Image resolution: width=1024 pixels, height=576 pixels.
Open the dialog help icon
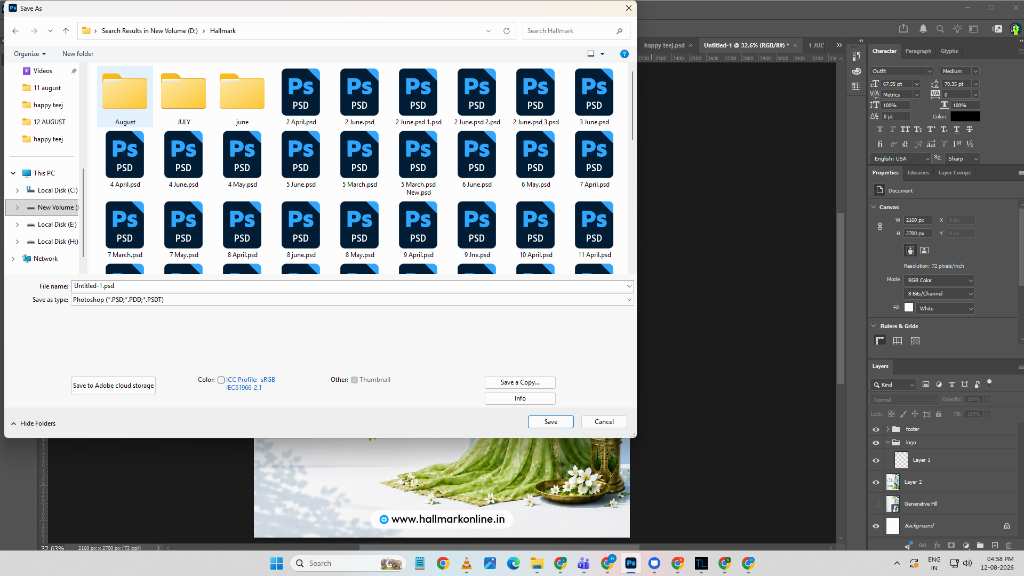click(624, 54)
